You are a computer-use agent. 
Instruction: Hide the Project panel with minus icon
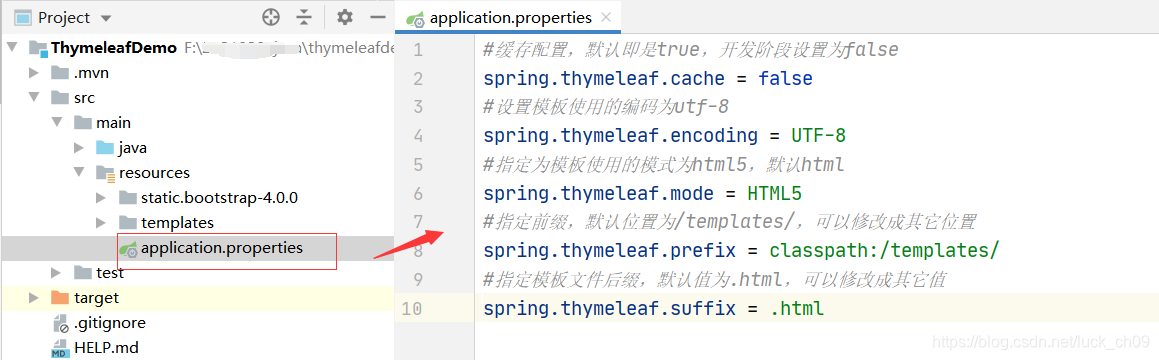click(x=378, y=17)
